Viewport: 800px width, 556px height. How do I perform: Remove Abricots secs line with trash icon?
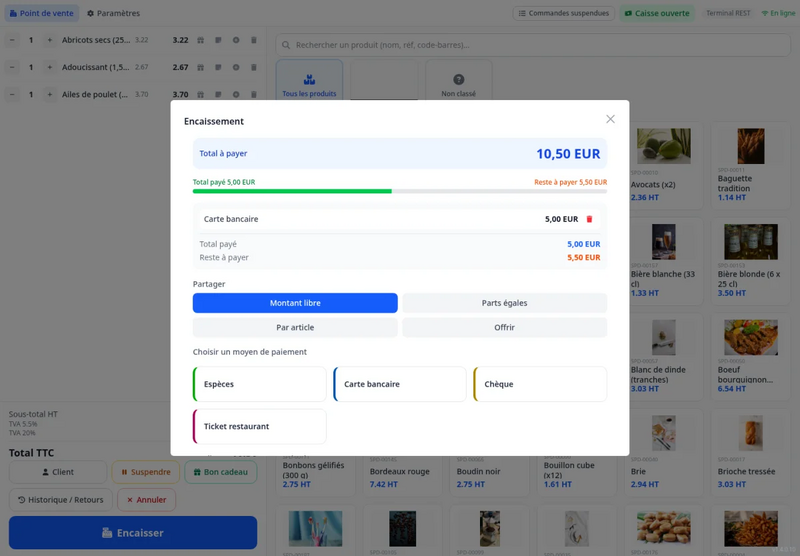click(254, 40)
